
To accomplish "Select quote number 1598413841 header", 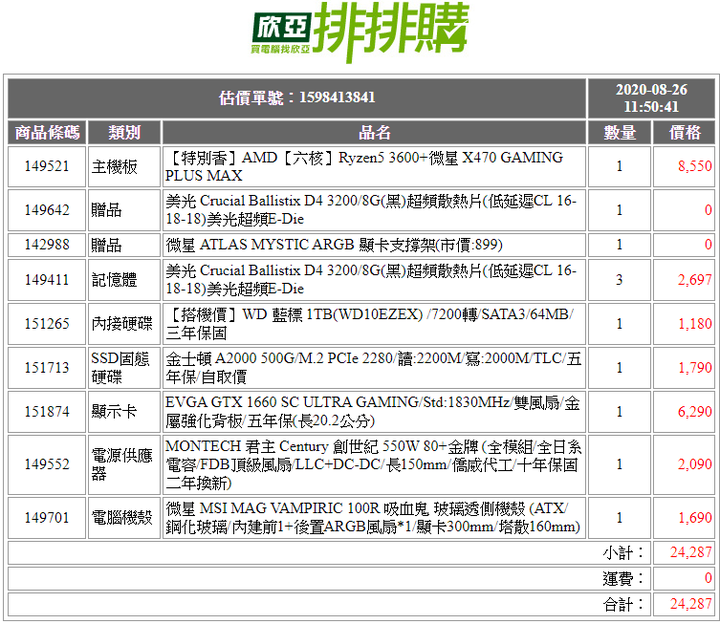I will coord(297,98).
